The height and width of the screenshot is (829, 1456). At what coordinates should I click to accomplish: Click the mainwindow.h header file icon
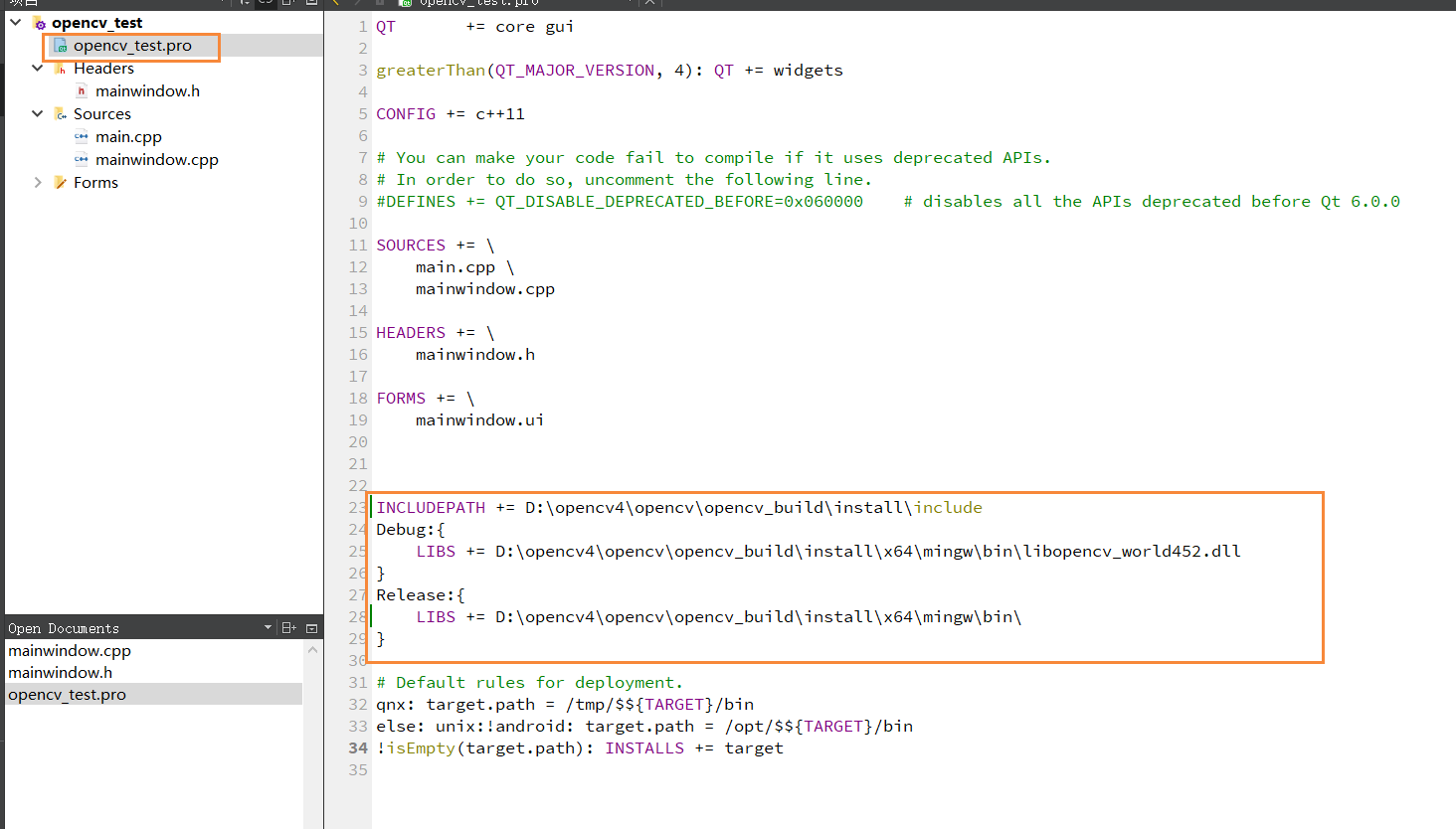82,91
